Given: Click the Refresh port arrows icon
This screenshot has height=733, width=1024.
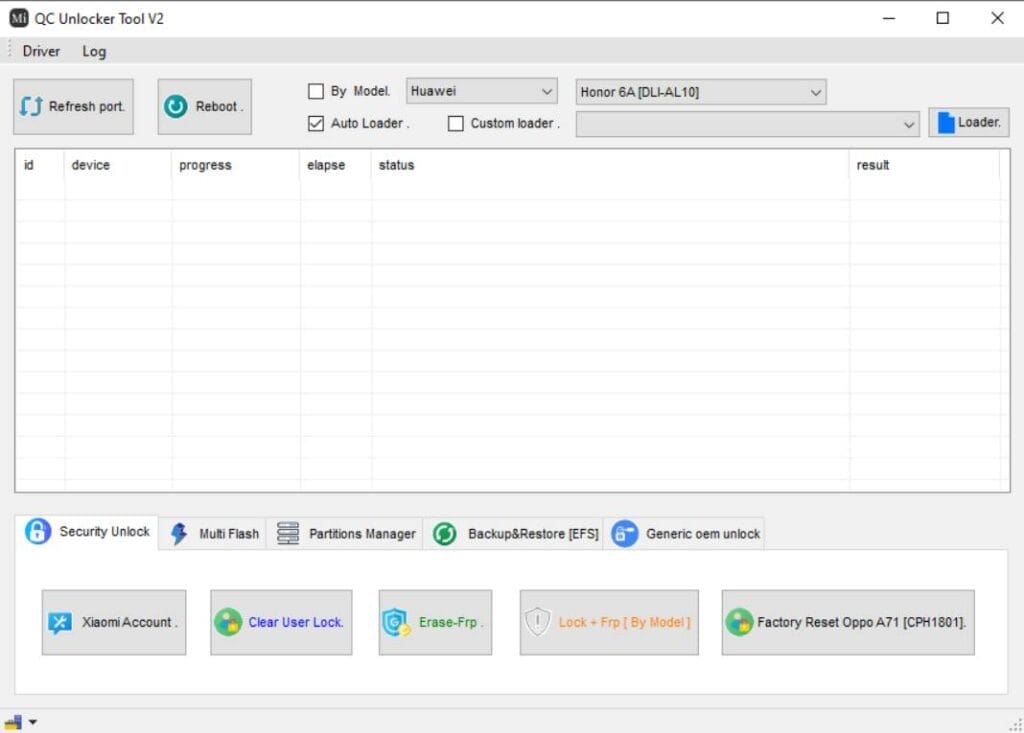Looking at the screenshot, I should 32,106.
